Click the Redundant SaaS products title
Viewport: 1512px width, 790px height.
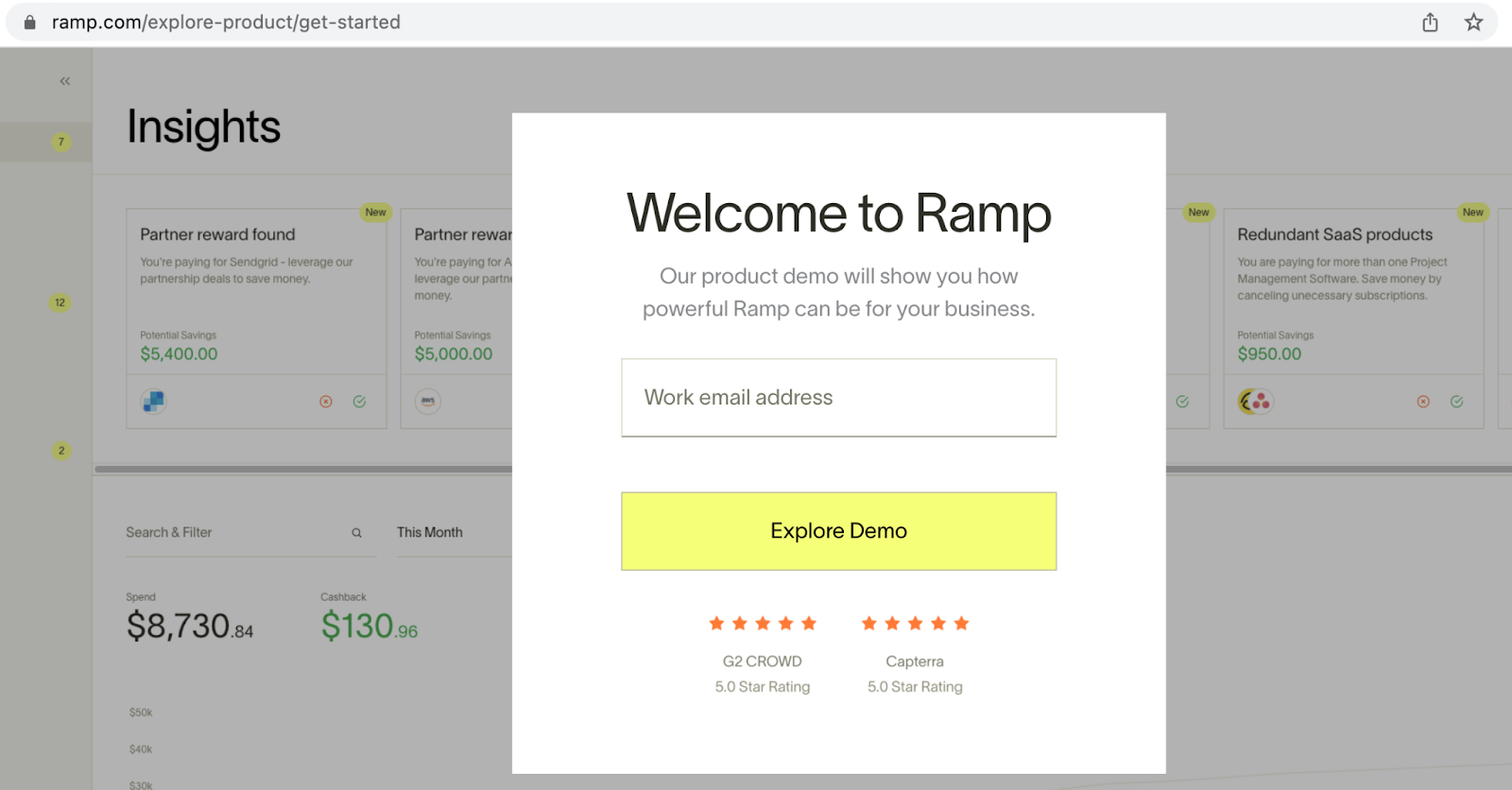pyautogui.click(x=1334, y=234)
